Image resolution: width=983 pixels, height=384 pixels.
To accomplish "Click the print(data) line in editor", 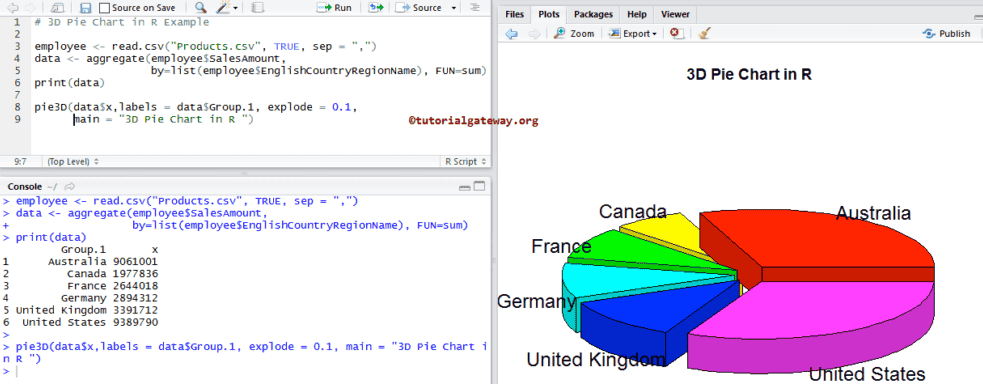I will pos(70,83).
